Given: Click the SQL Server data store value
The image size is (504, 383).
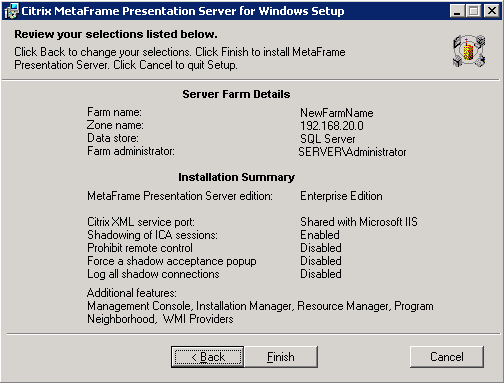Looking at the screenshot, I should click(328, 139).
